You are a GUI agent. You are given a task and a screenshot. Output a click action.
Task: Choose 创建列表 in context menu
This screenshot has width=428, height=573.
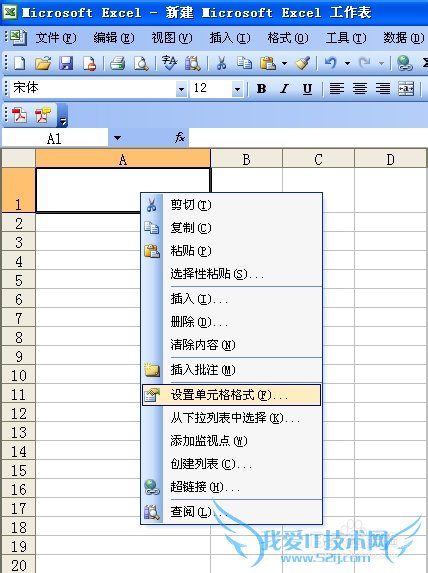point(231,464)
